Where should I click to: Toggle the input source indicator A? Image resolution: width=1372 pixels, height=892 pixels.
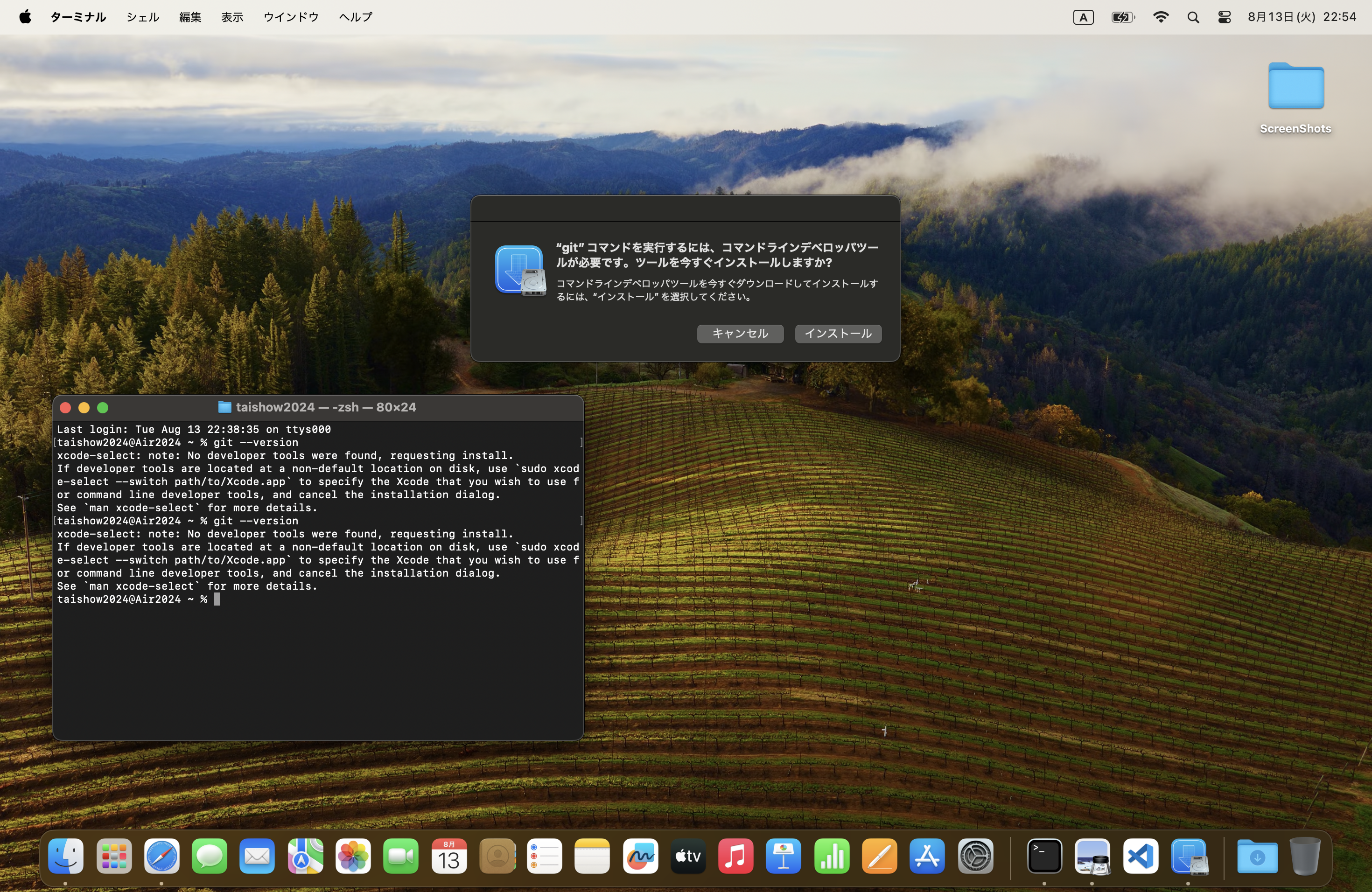coord(1083,17)
